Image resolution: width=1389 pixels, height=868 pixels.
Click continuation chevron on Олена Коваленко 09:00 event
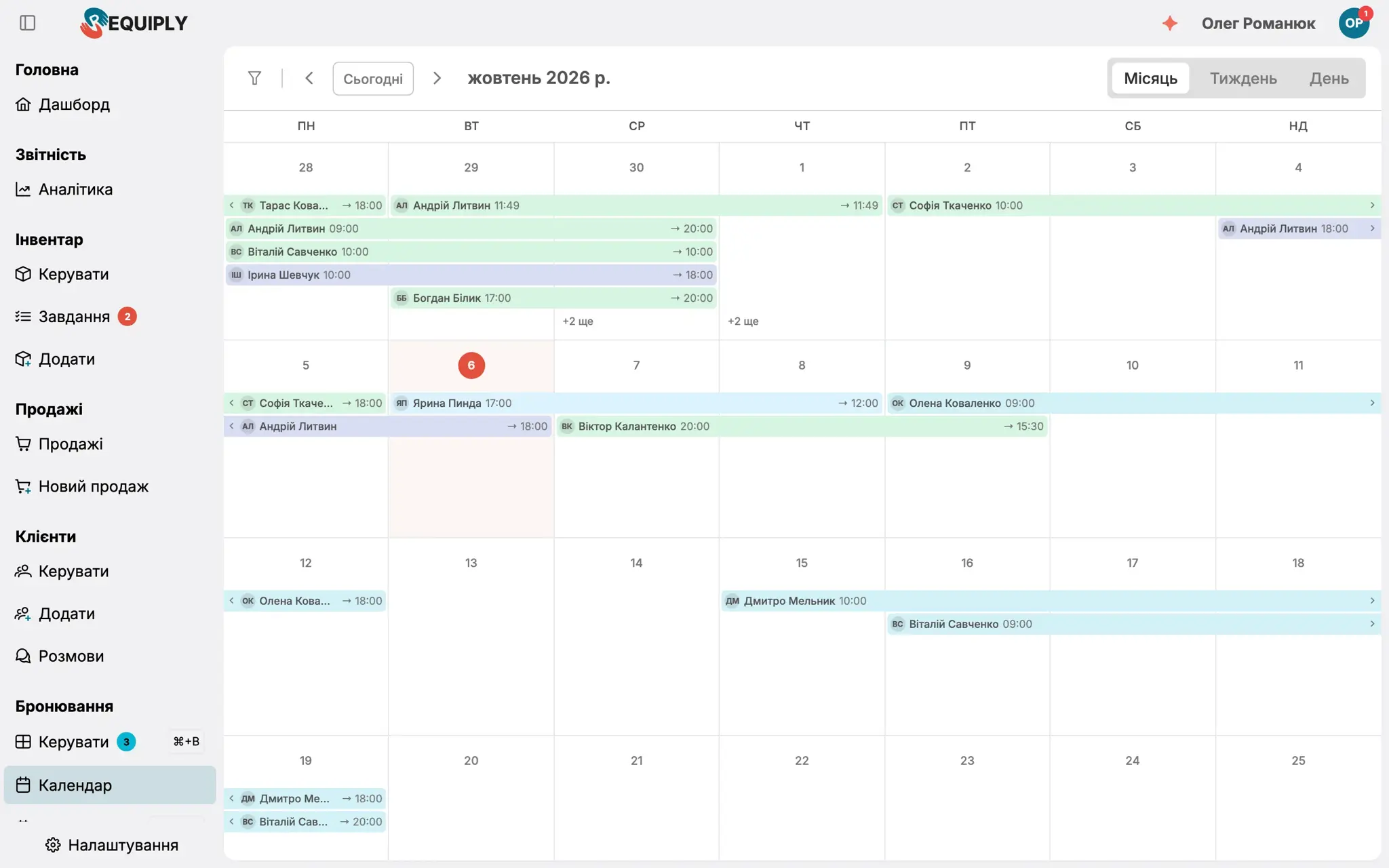click(x=1372, y=403)
